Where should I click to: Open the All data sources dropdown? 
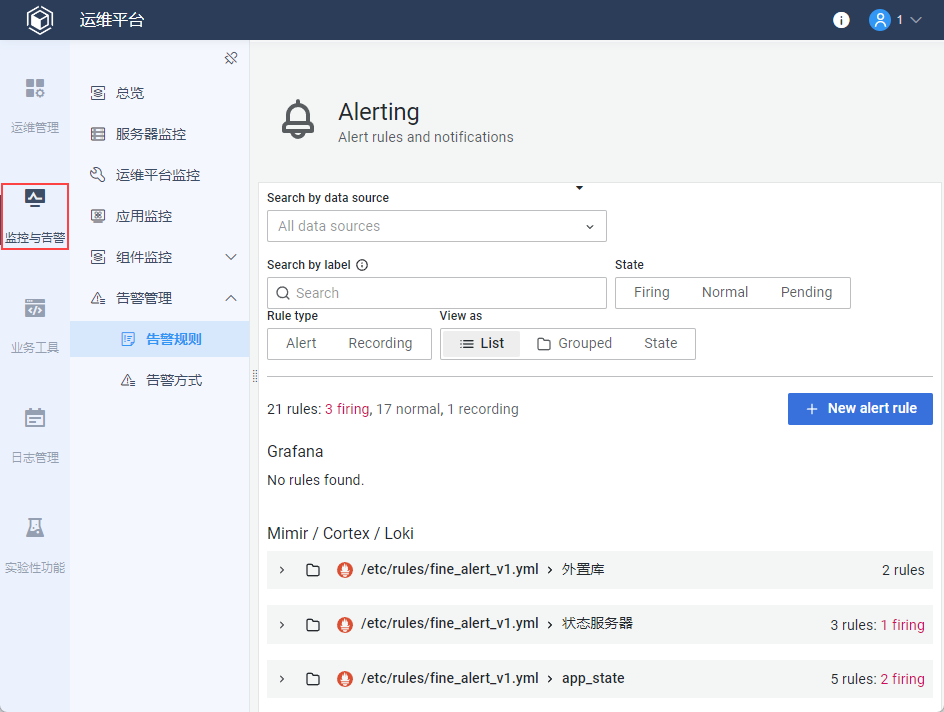436,227
